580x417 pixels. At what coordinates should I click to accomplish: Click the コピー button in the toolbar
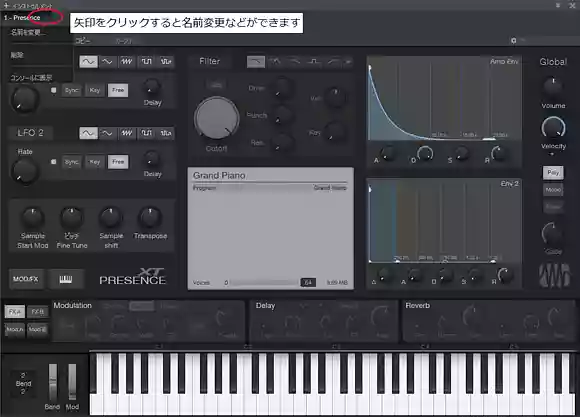pos(83,41)
